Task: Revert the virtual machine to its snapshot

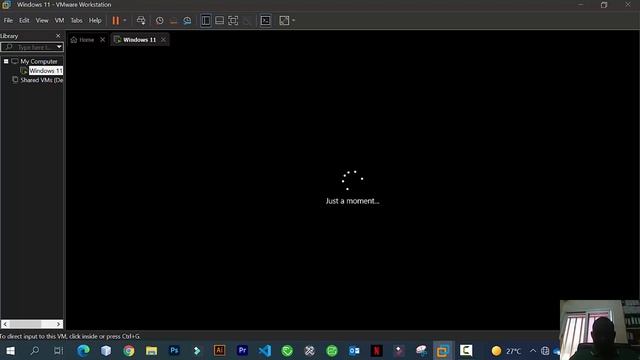Action: [x=173, y=20]
